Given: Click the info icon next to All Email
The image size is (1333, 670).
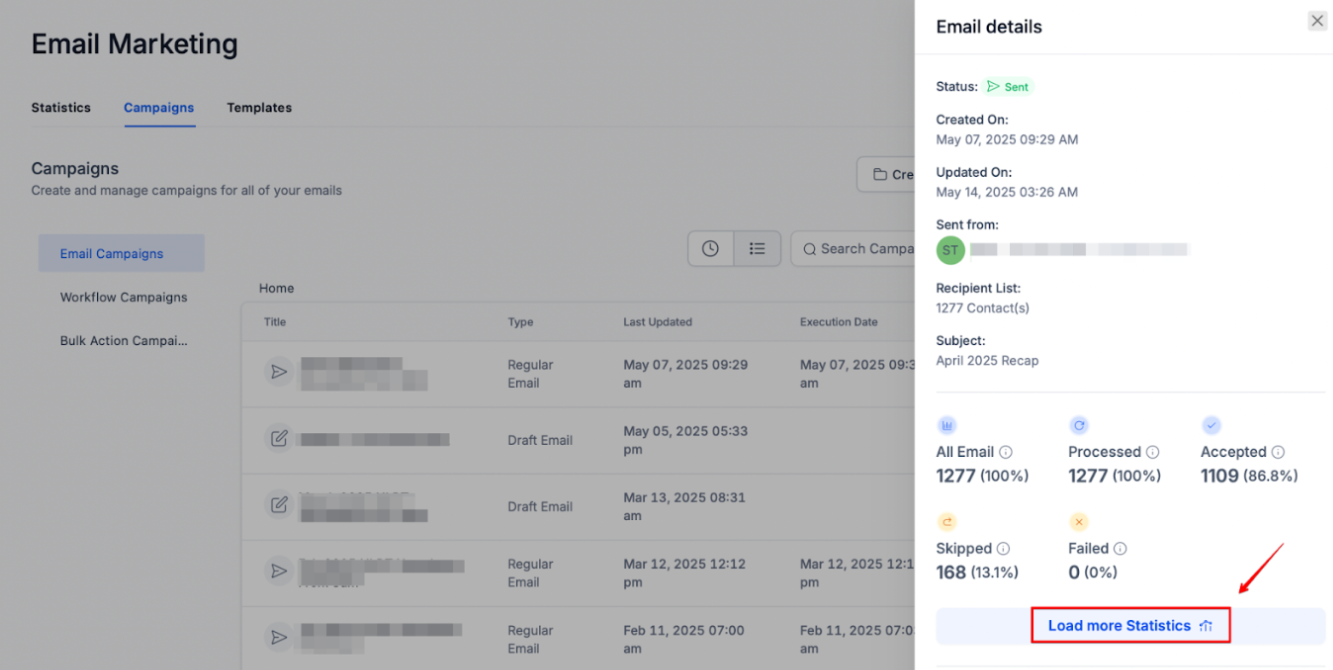Looking at the screenshot, I should [x=1006, y=452].
